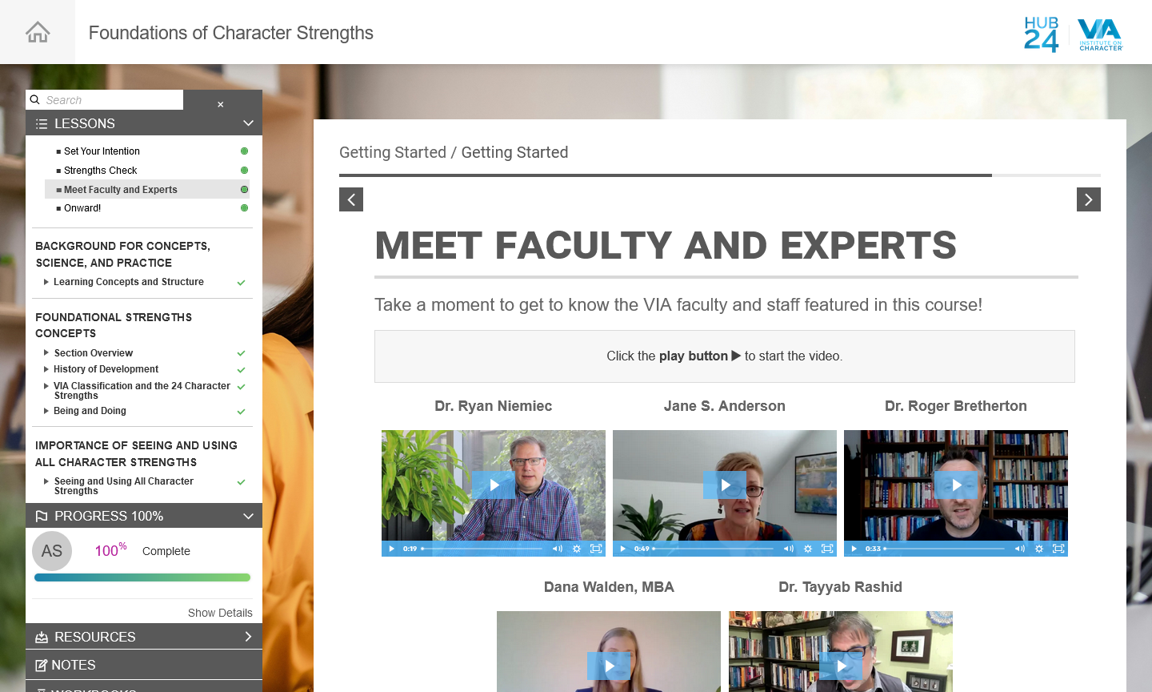Mute Jane S. Anderson's video
The height and width of the screenshot is (692, 1152).
(789, 548)
